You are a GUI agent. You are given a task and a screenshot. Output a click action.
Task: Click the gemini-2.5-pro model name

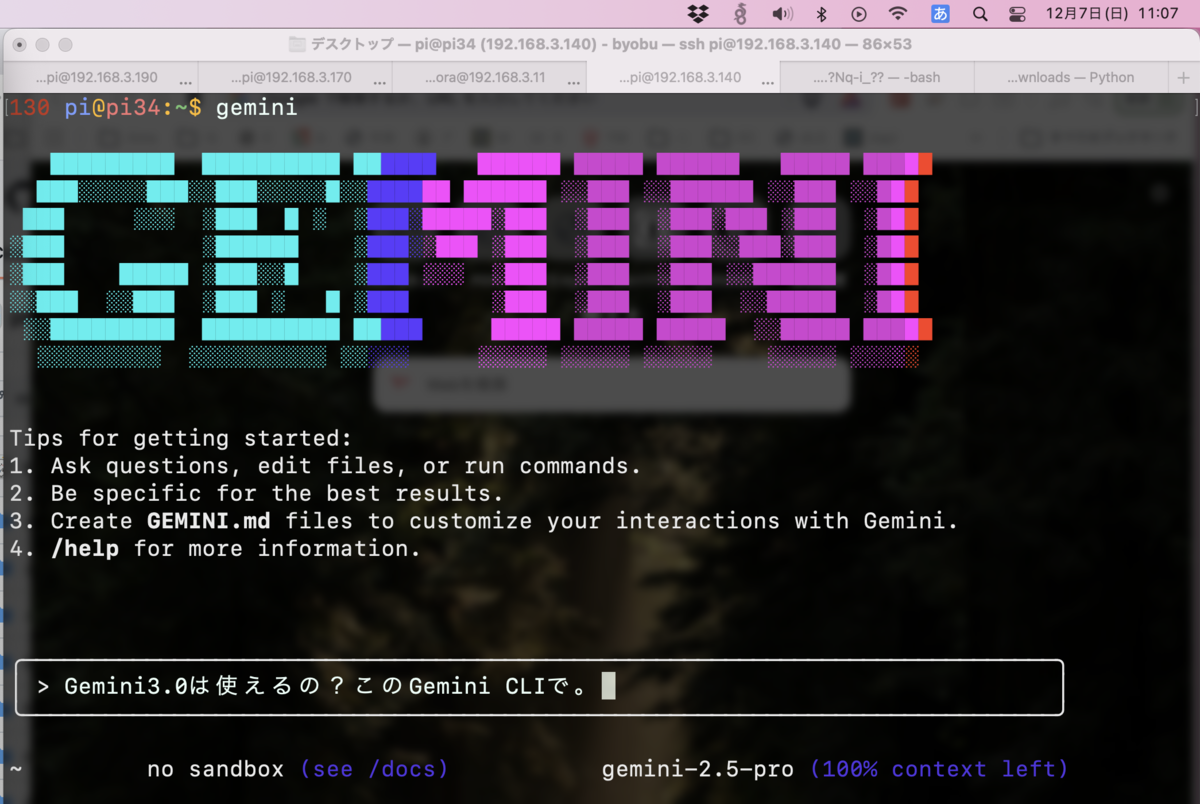pyautogui.click(x=698, y=769)
